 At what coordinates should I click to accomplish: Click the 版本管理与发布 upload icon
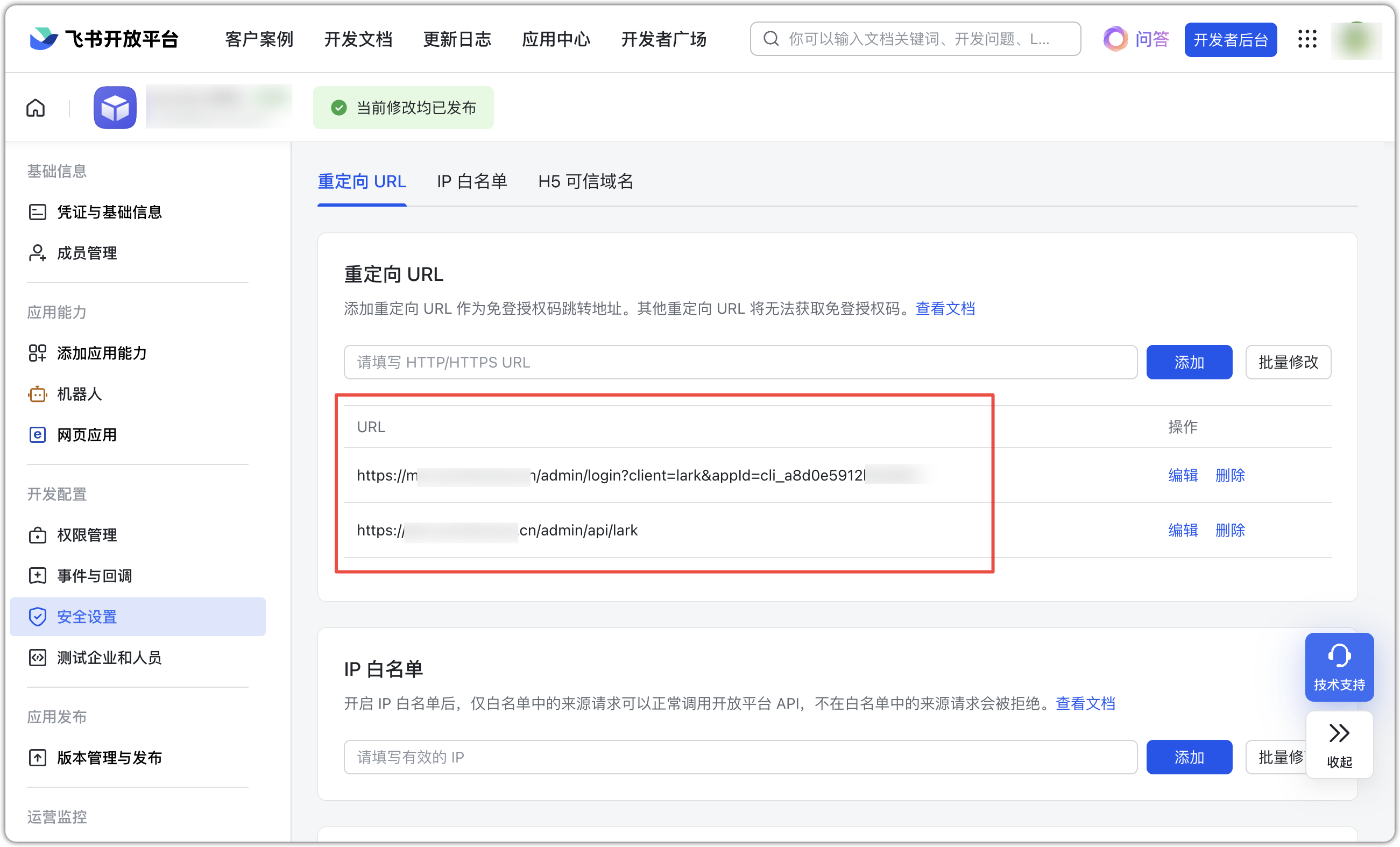click(38, 757)
